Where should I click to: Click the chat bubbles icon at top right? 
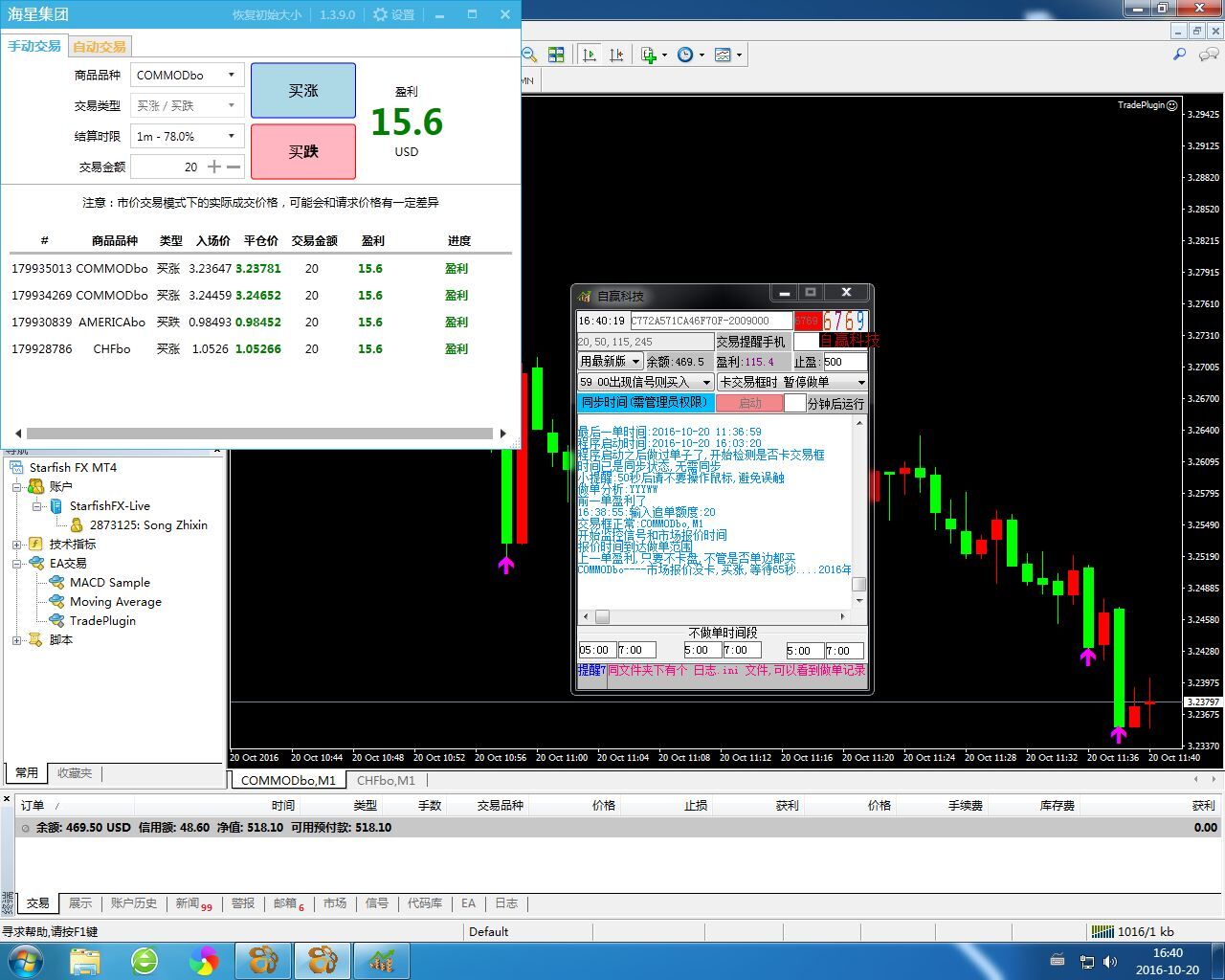point(1209,55)
